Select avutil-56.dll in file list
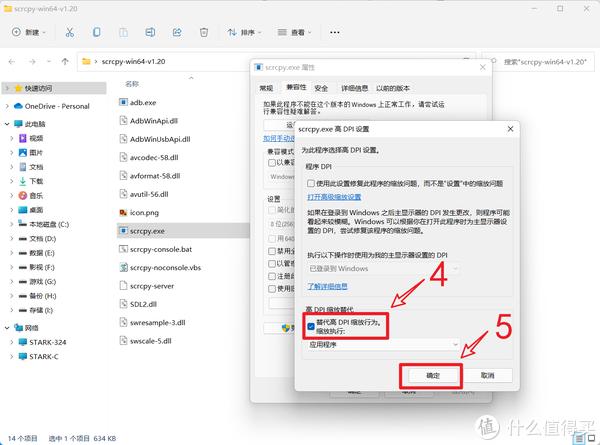This screenshot has height=445, width=600. pyautogui.click(x=144, y=194)
